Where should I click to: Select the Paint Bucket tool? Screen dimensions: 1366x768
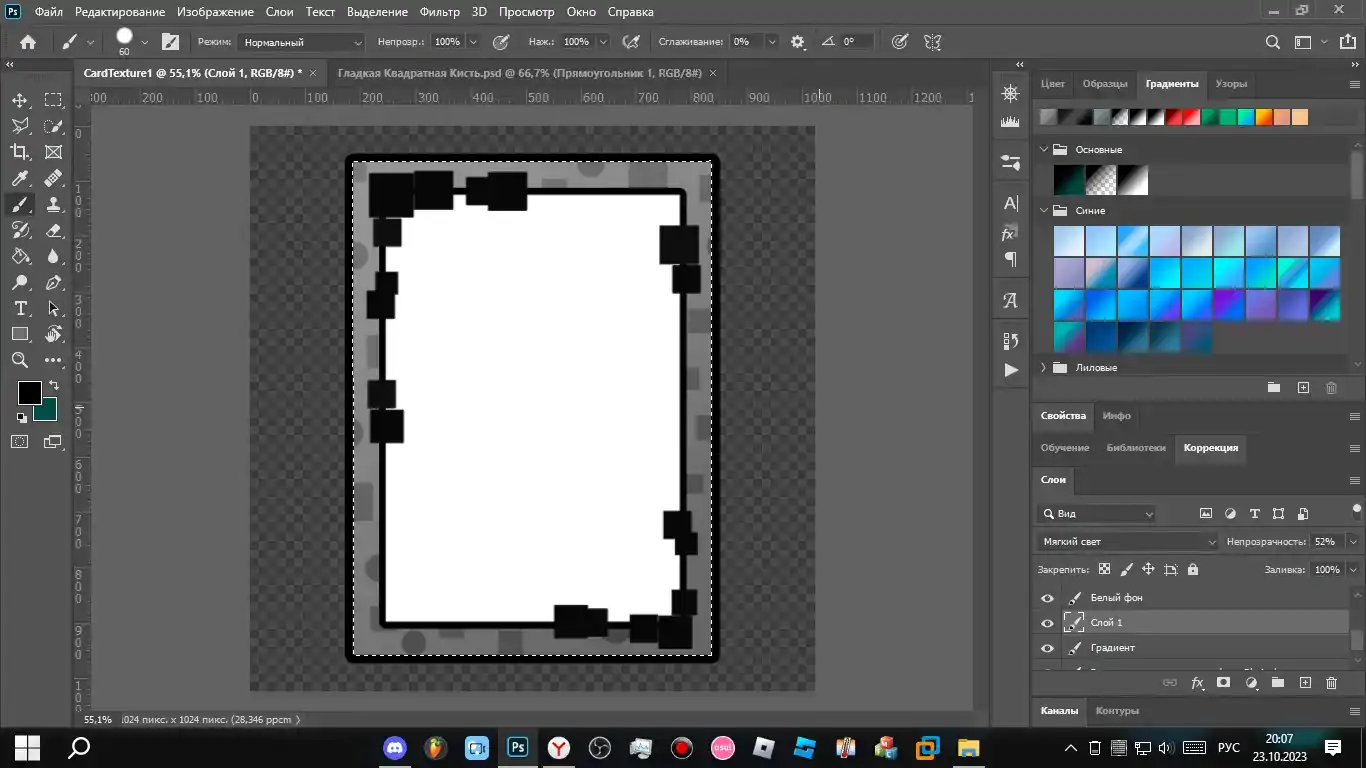pyautogui.click(x=20, y=256)
